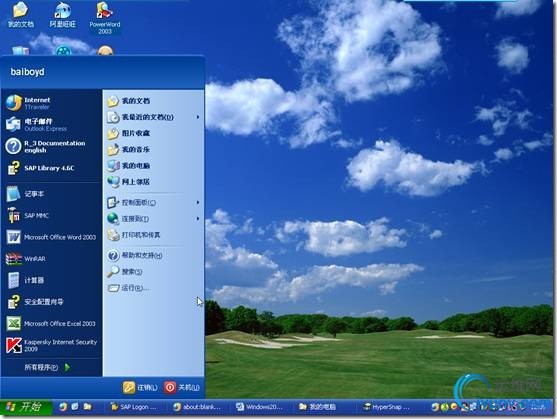Launch Calculator (计算器) icon

click(x=13, y=280)
